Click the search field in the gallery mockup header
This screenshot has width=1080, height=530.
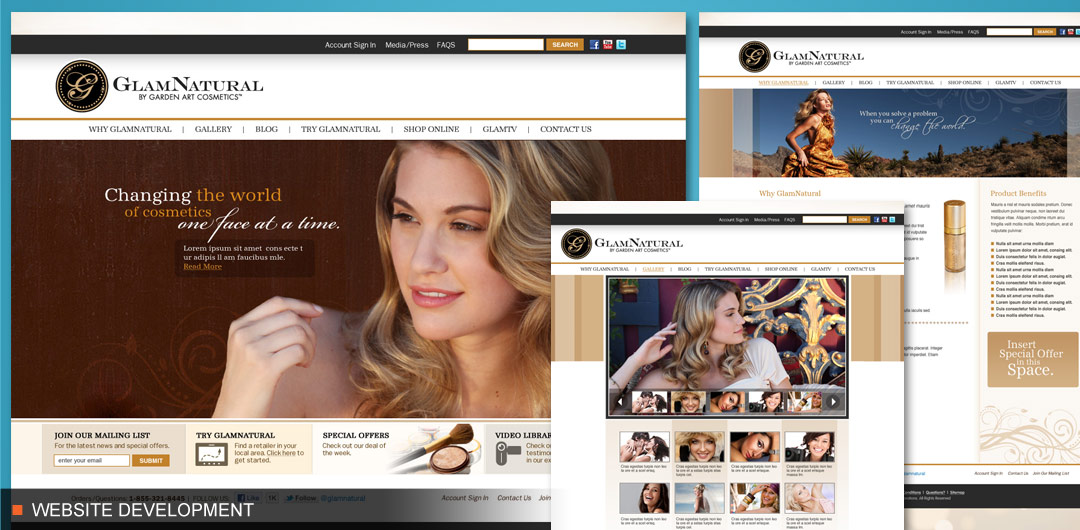[824, 220]
